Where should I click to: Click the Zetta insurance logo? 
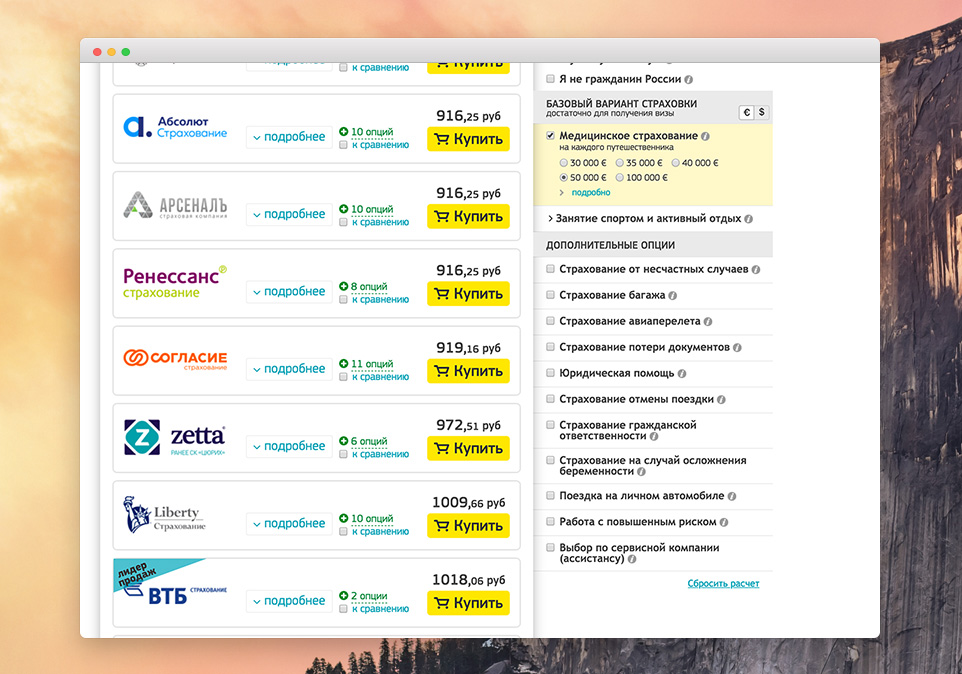pyautogui.click(x=175, y=437)
